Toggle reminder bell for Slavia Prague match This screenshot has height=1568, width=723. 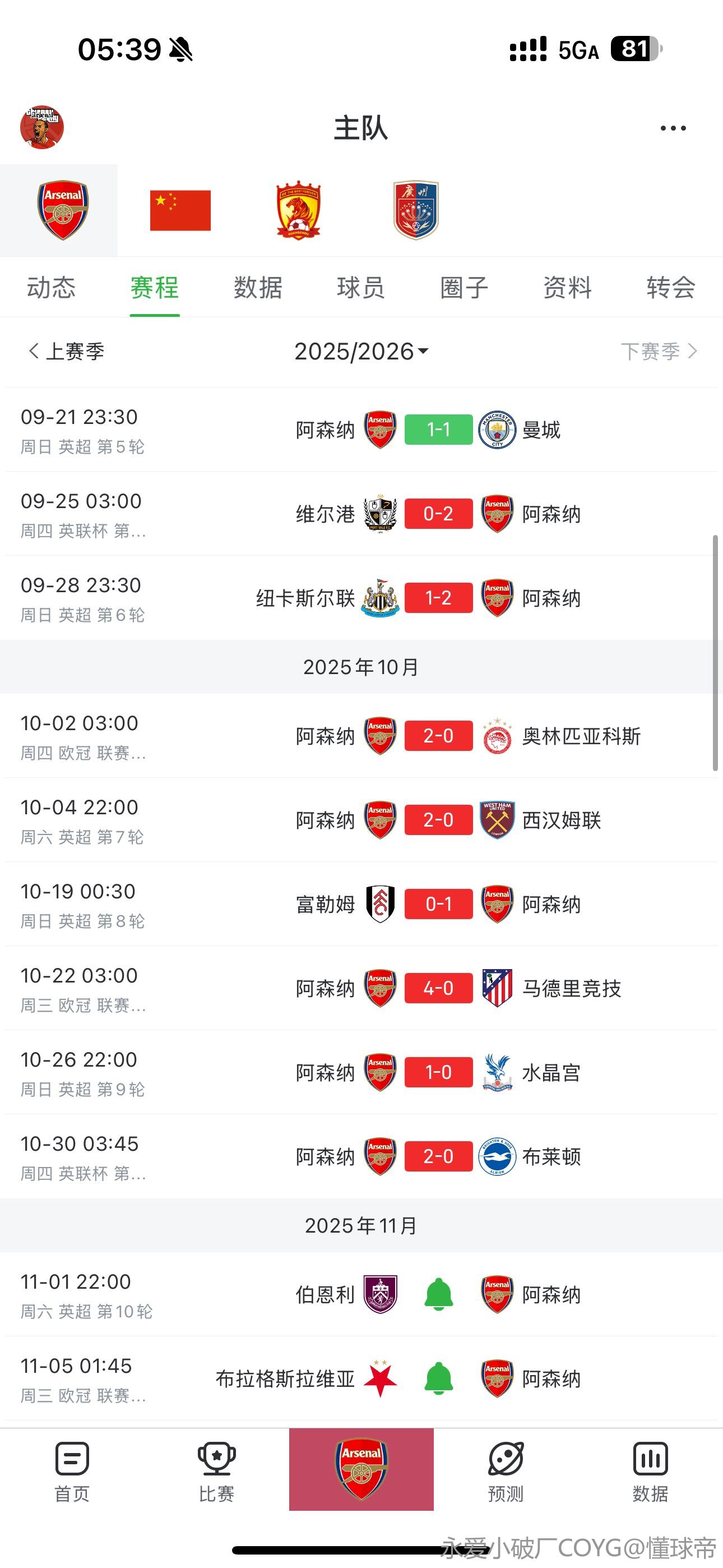438,1378
